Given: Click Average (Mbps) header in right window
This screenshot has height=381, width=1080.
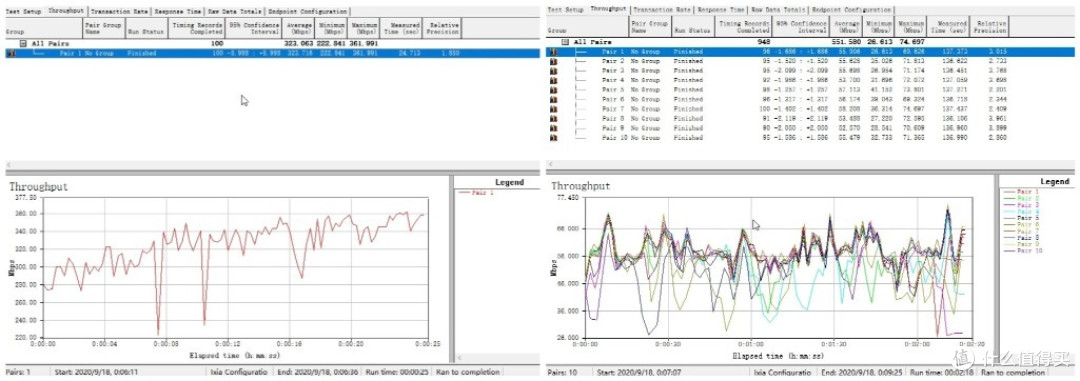Looking at the screenshot, I should coord(846,27).
